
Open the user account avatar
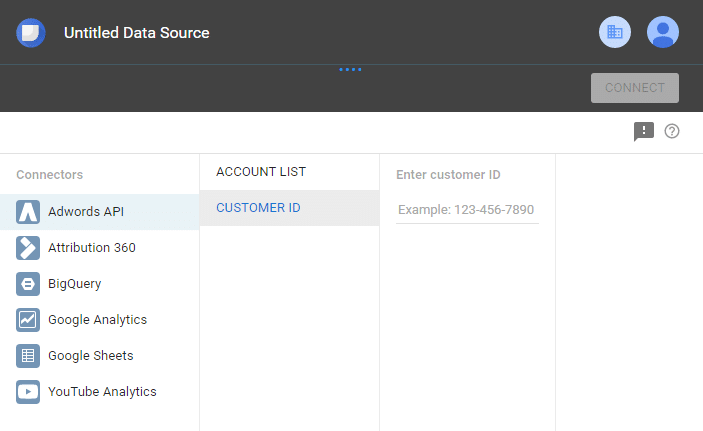point(663,32)
